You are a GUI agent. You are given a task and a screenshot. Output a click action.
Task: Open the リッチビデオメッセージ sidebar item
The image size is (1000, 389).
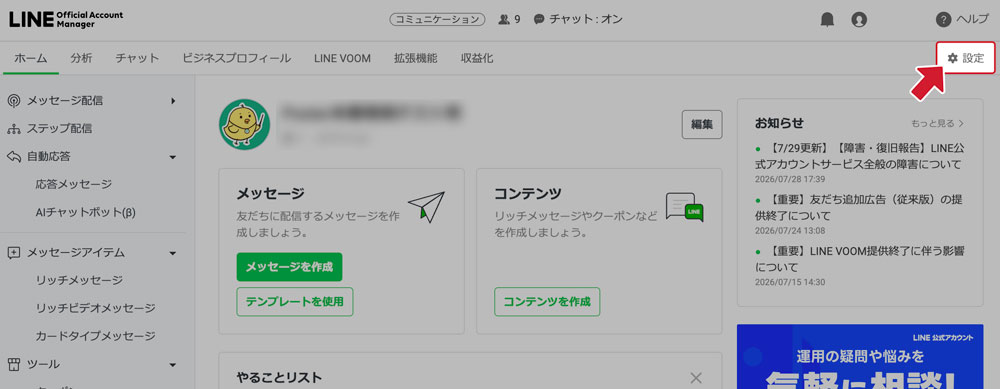(96, 308)
